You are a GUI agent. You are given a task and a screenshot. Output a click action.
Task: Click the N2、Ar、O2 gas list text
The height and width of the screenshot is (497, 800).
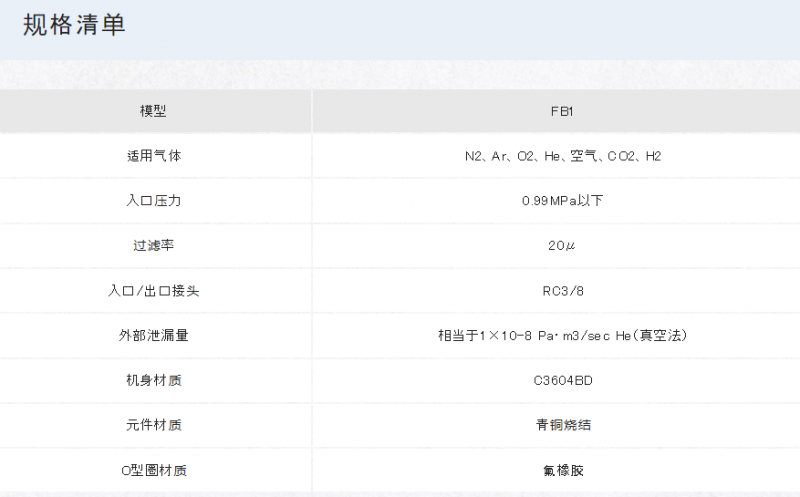[563, 156]
